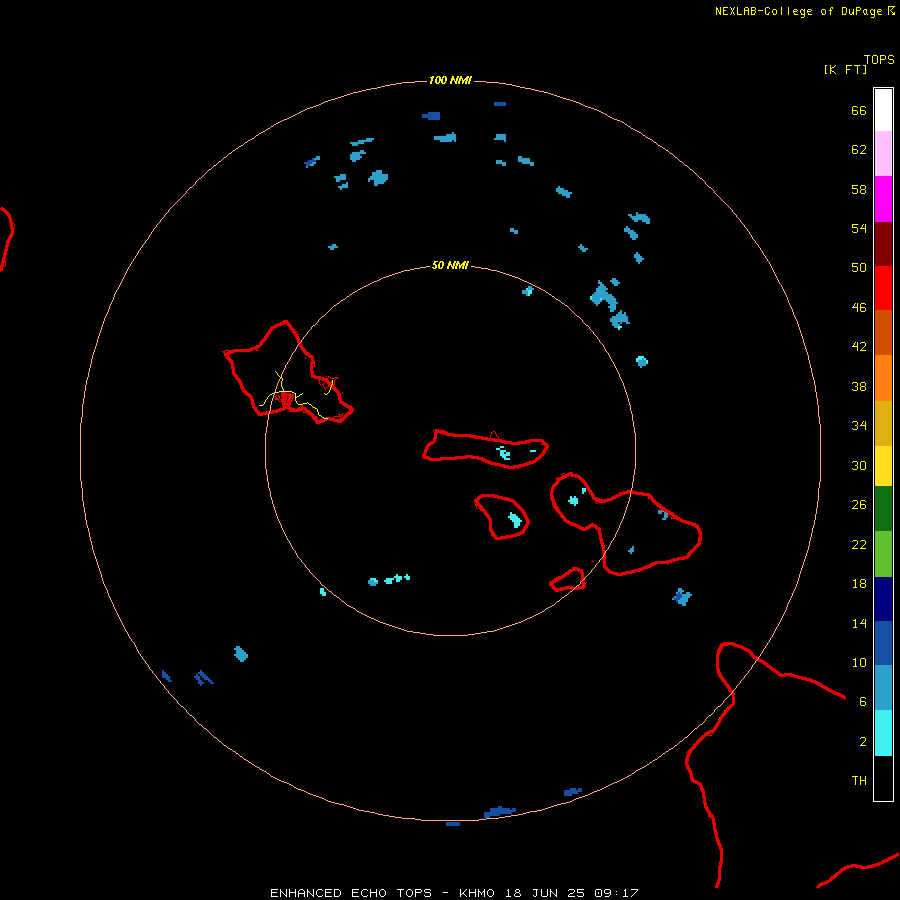Screen dimensions: 900x900
Task: Click the "26" legend value
Action: [x=859, y=505]
